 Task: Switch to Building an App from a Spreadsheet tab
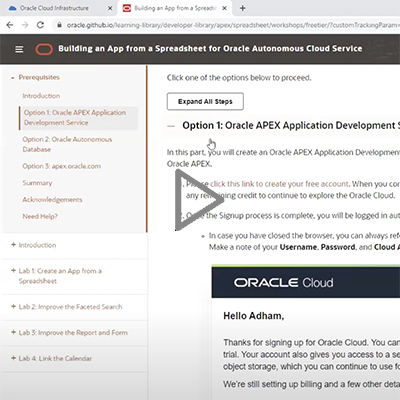(x=175, y=8)
